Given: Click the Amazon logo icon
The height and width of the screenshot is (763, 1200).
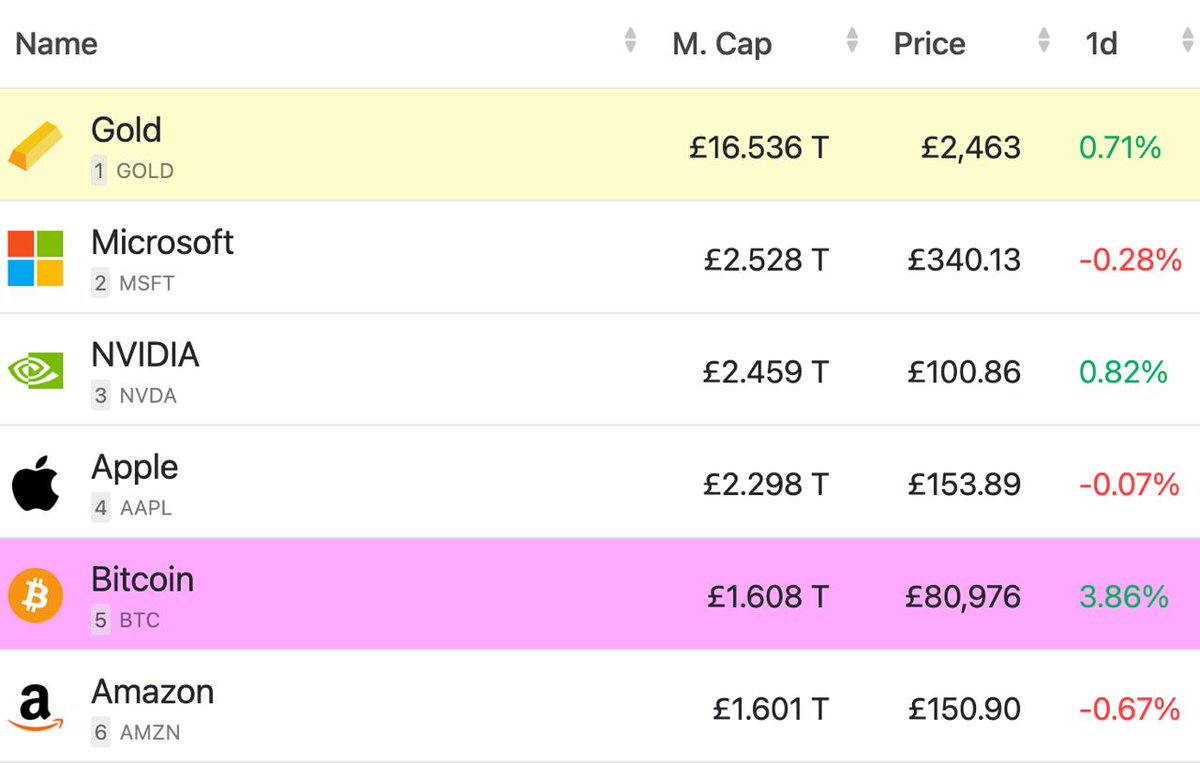Looking at the screenshot, I should [x=36, y=709].
